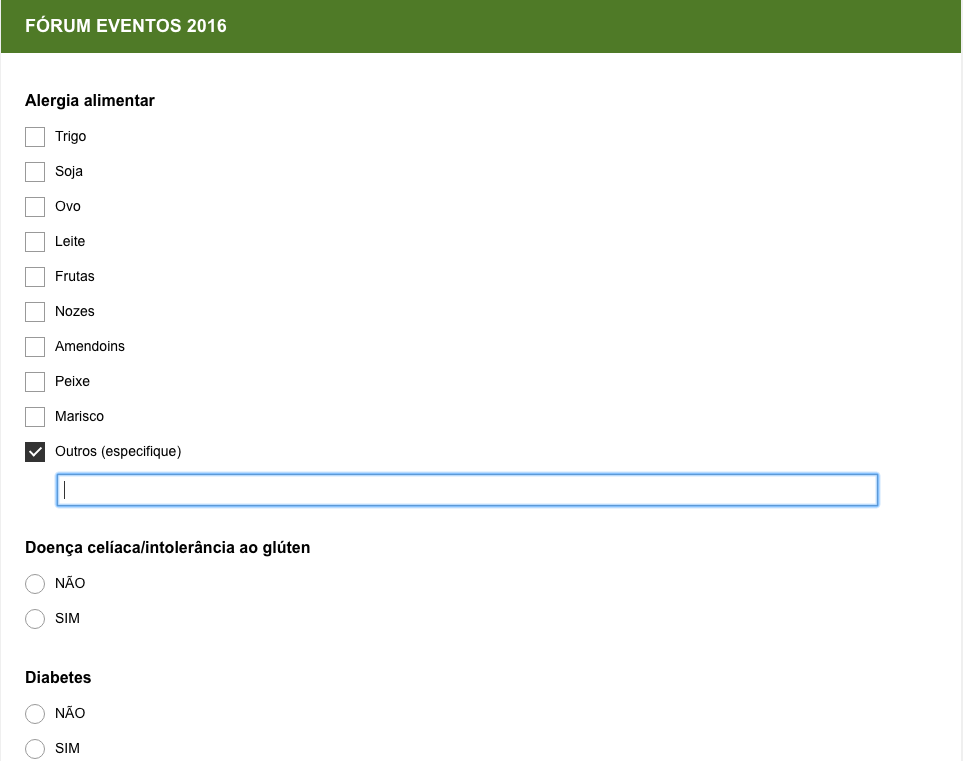Click the FÓRUM EVENTOS 2016 header title
Image resolution: width=963 pixels, height=761 pixels.
(x=126, y=26)
